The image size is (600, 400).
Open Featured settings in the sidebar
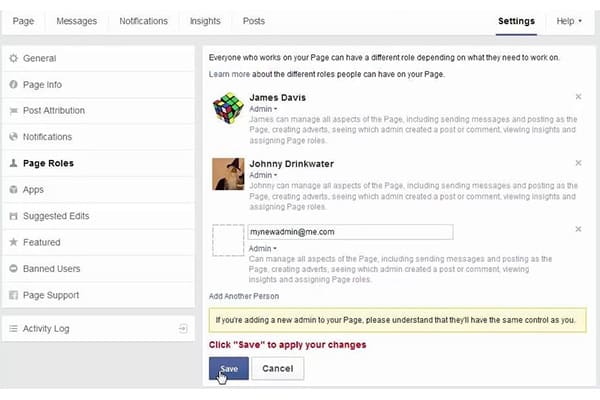coord(98,242)
